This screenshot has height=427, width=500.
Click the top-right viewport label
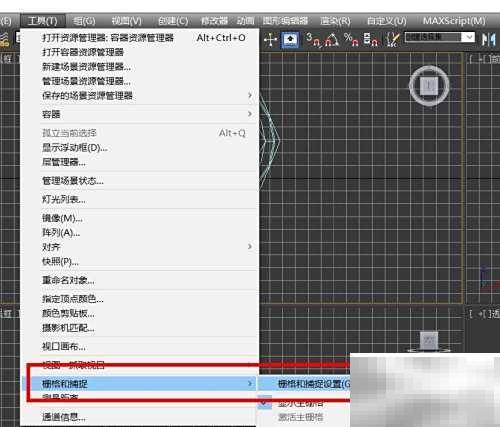point(484,59)
